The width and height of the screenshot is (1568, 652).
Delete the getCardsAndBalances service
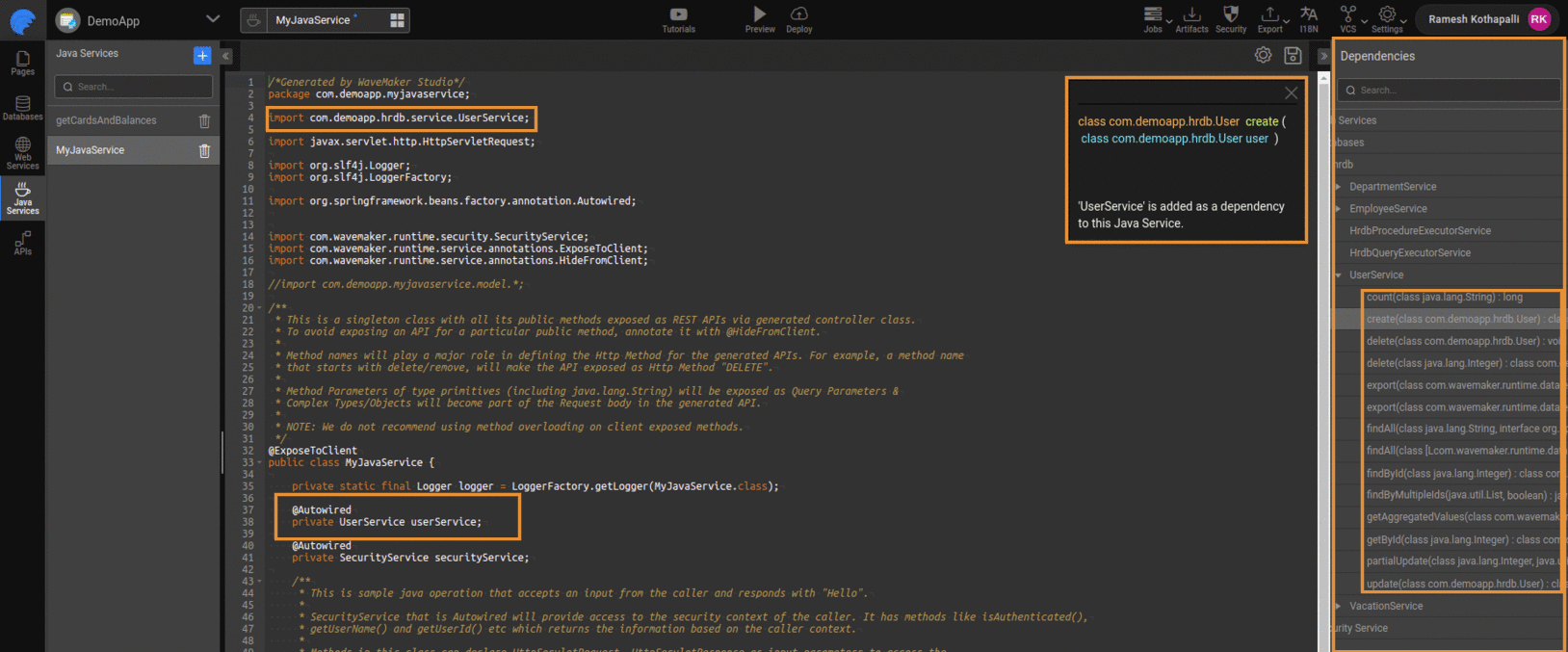pyautogui.click(x=204, y=121)
